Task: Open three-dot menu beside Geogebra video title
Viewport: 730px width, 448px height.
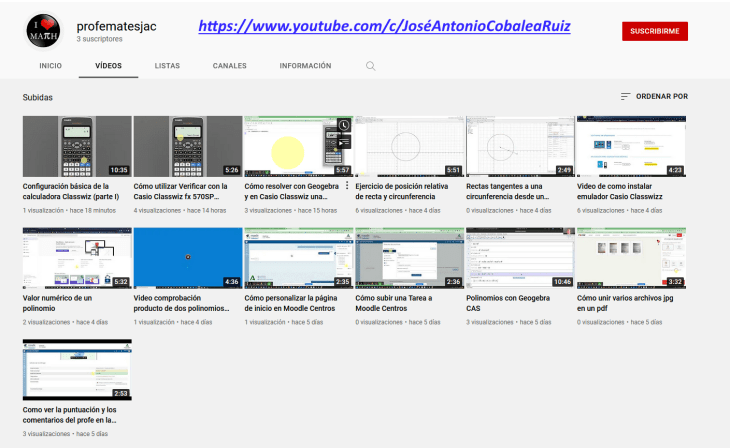Action: coord(347,185)
